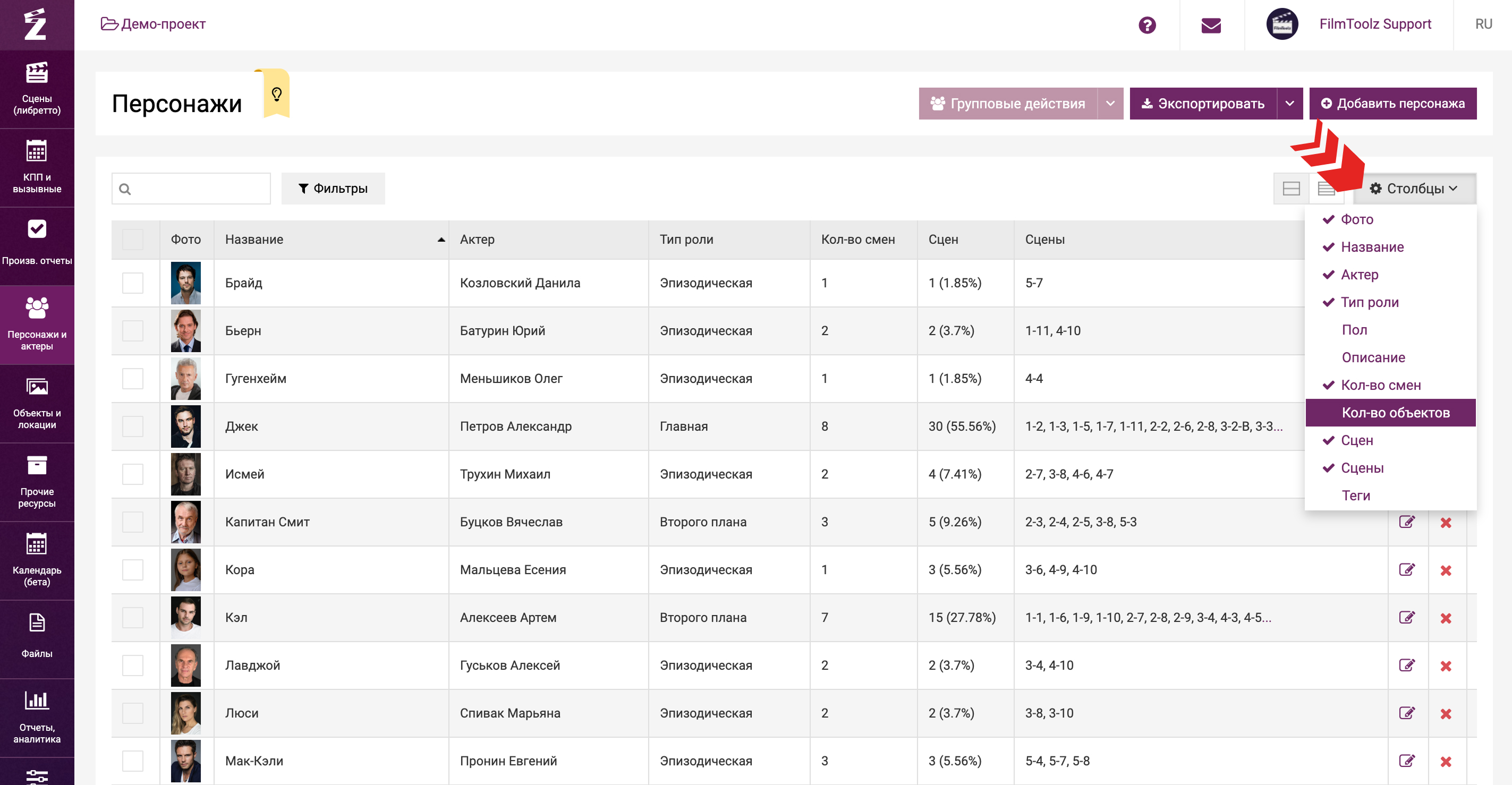Viewport: 1512px width, 785px height.
Task: Collapse the Столбцы columns dropdown
Action: [1414, 189]
